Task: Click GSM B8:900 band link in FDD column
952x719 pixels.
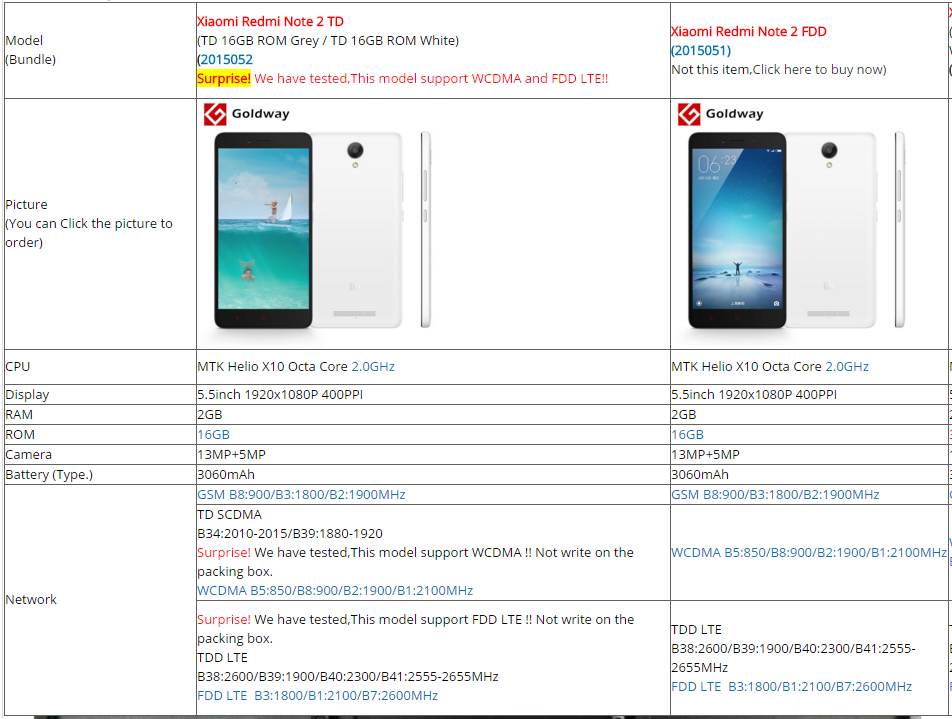Action: point(775,495)
